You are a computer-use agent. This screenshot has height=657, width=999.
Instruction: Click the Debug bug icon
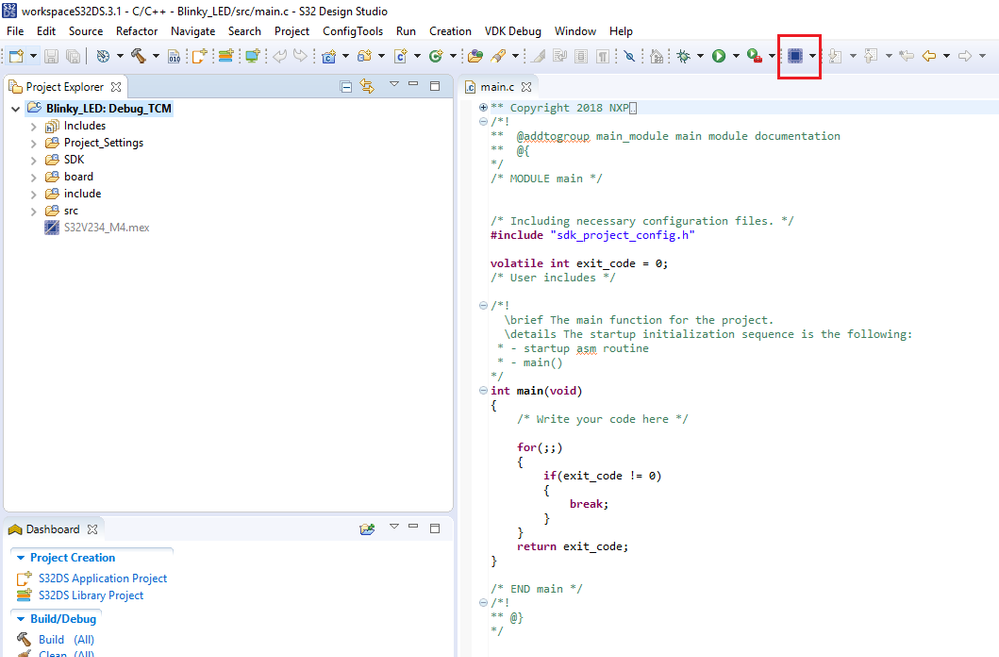[684, 56]
